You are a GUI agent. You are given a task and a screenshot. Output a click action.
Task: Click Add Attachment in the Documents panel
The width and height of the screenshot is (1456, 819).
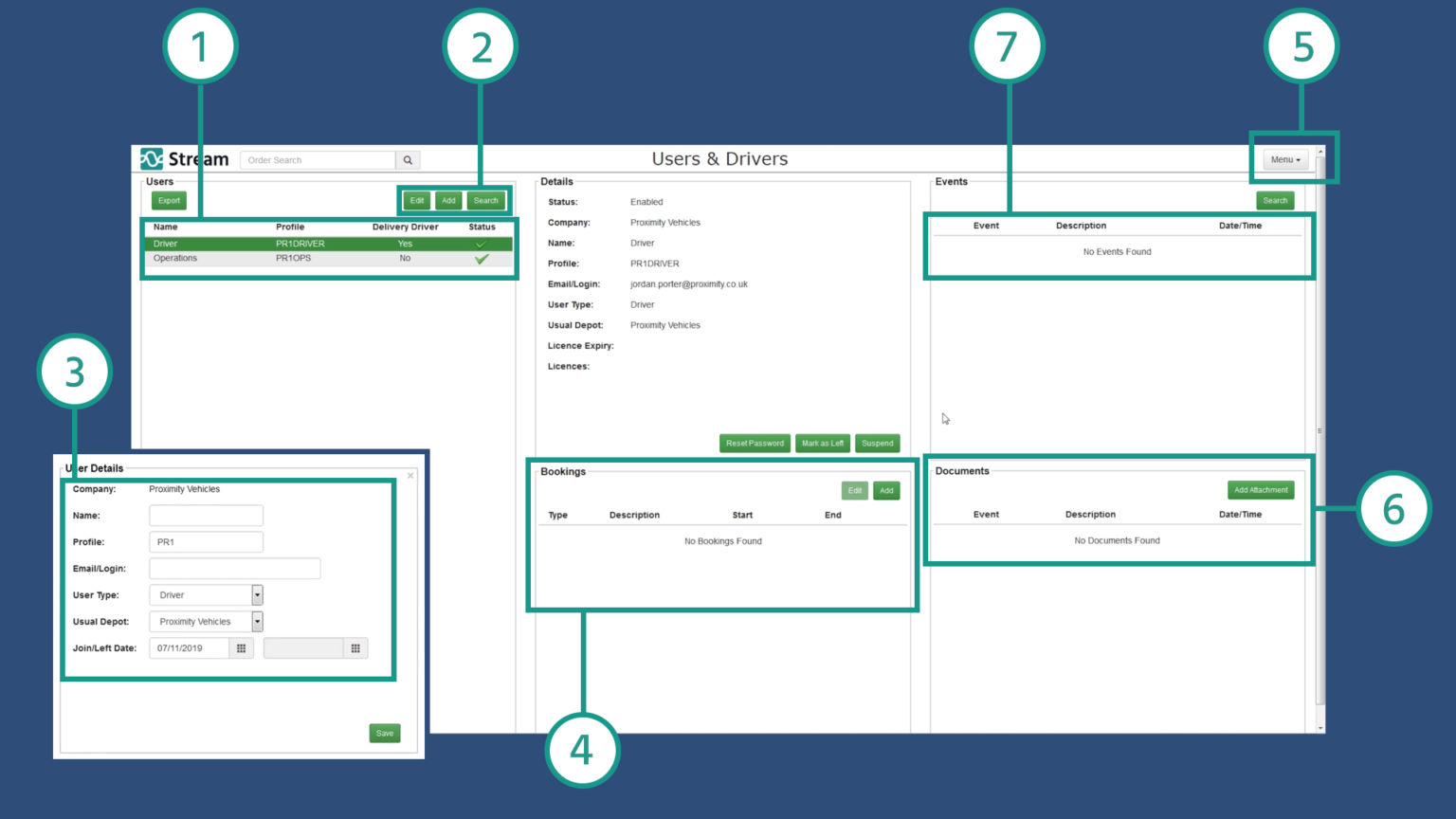pos(1261,489)
